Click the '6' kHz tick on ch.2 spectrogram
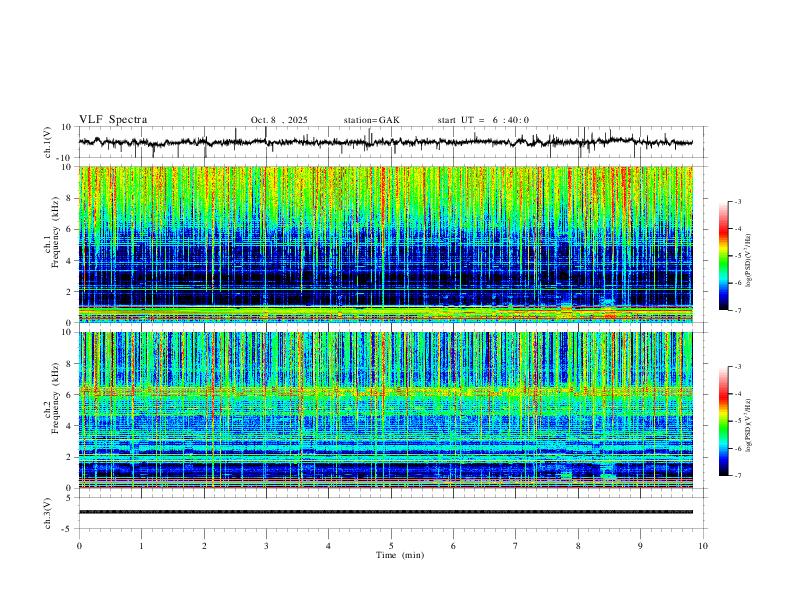 [x=70, y=395]
